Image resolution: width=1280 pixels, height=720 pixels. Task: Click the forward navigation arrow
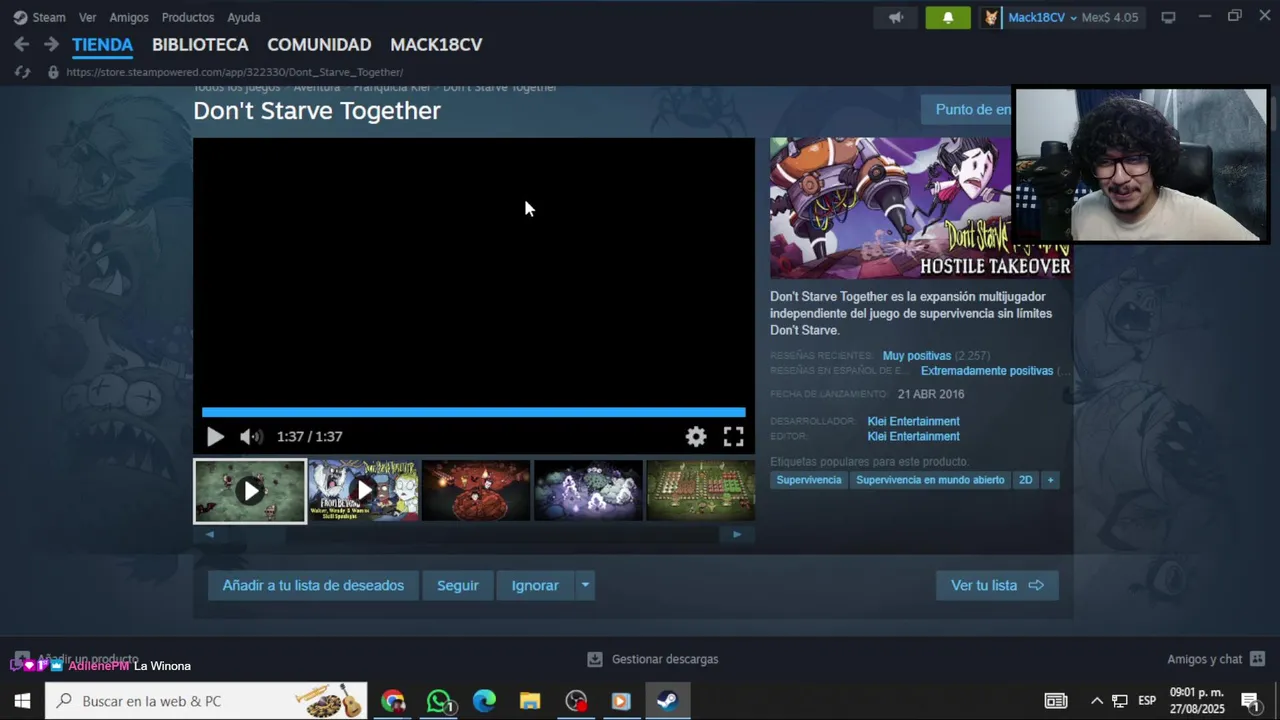51,44
